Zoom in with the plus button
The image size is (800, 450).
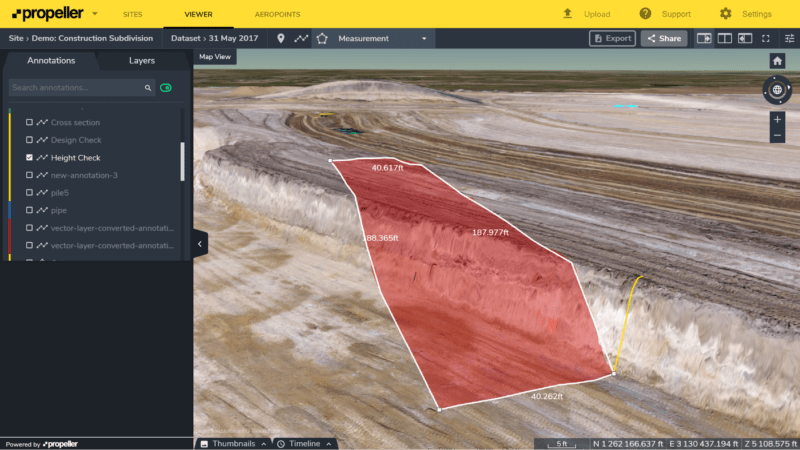(x=777, y=119)
